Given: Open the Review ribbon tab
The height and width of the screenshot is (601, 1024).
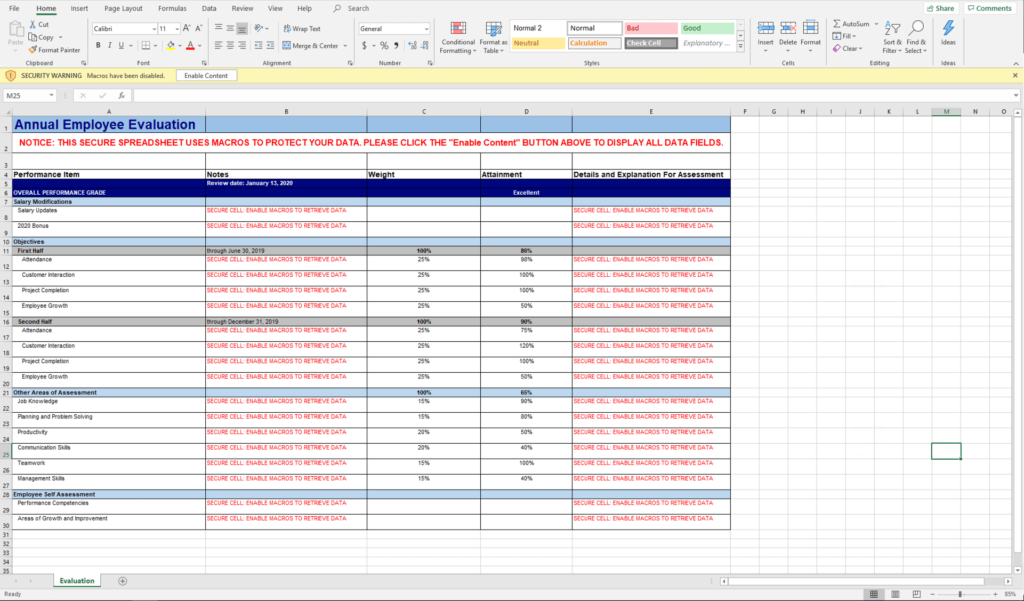Looking at the screenshot, I should pos(242,8).
